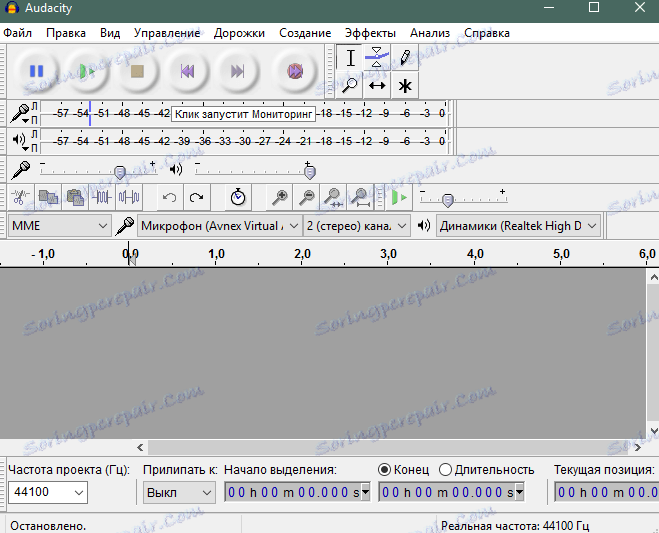Open the Дорожки menu
The image size is (659, 533).
(239, 32)
